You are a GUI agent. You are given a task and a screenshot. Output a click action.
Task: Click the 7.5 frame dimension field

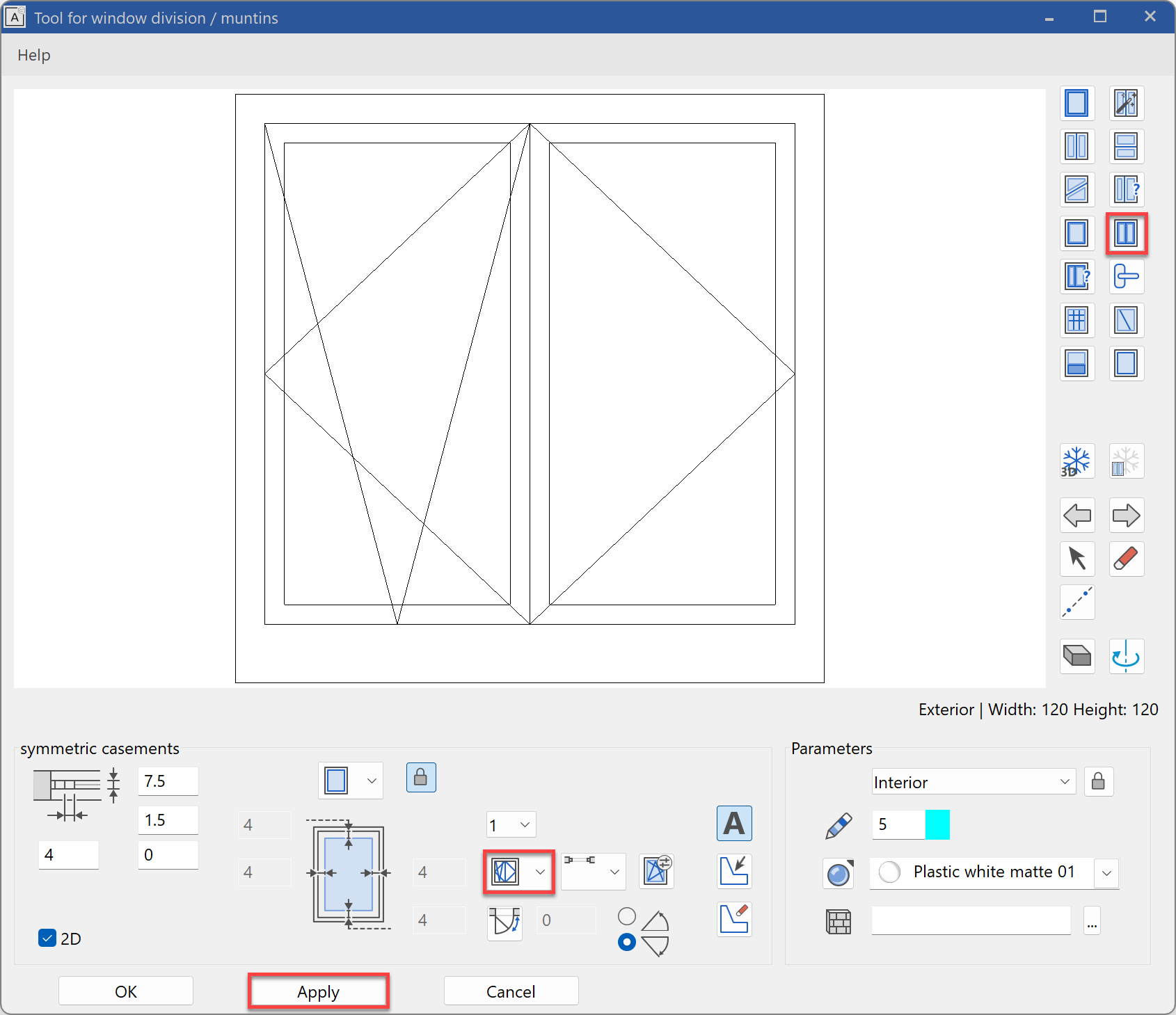tap(168, 781)
